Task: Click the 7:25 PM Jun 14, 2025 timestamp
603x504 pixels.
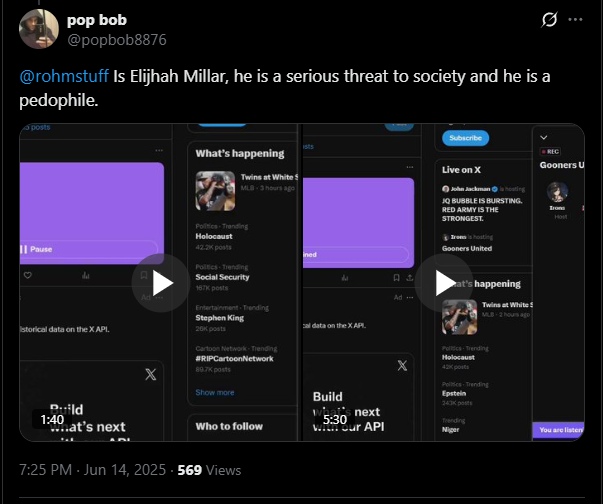Action: coord(93,470)
